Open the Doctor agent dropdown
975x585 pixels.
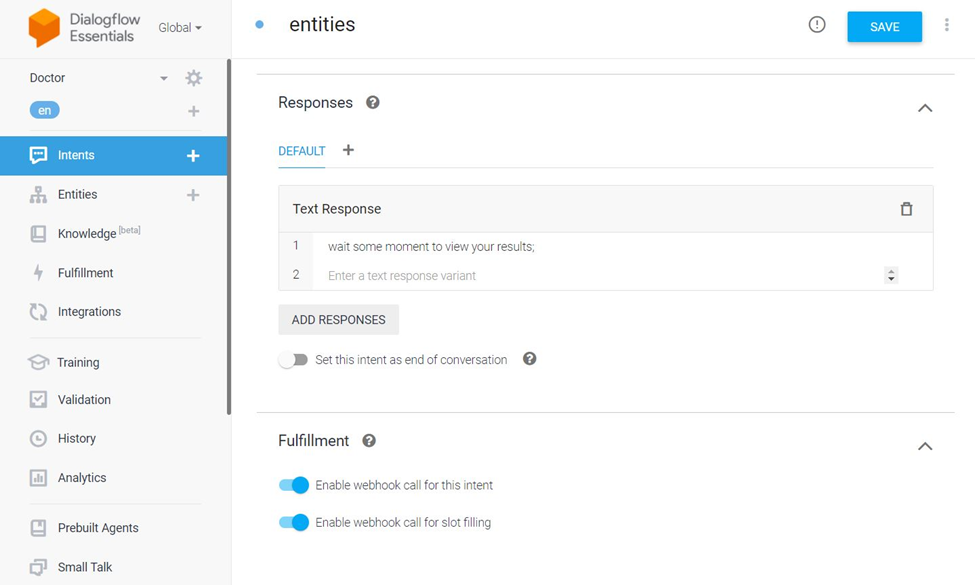(x=163, y=78)
